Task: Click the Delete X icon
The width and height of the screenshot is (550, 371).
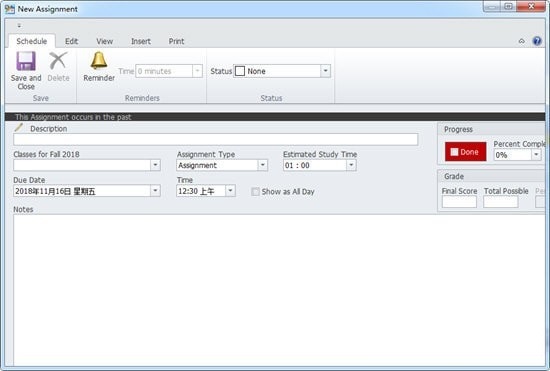Action: (58, 61)
